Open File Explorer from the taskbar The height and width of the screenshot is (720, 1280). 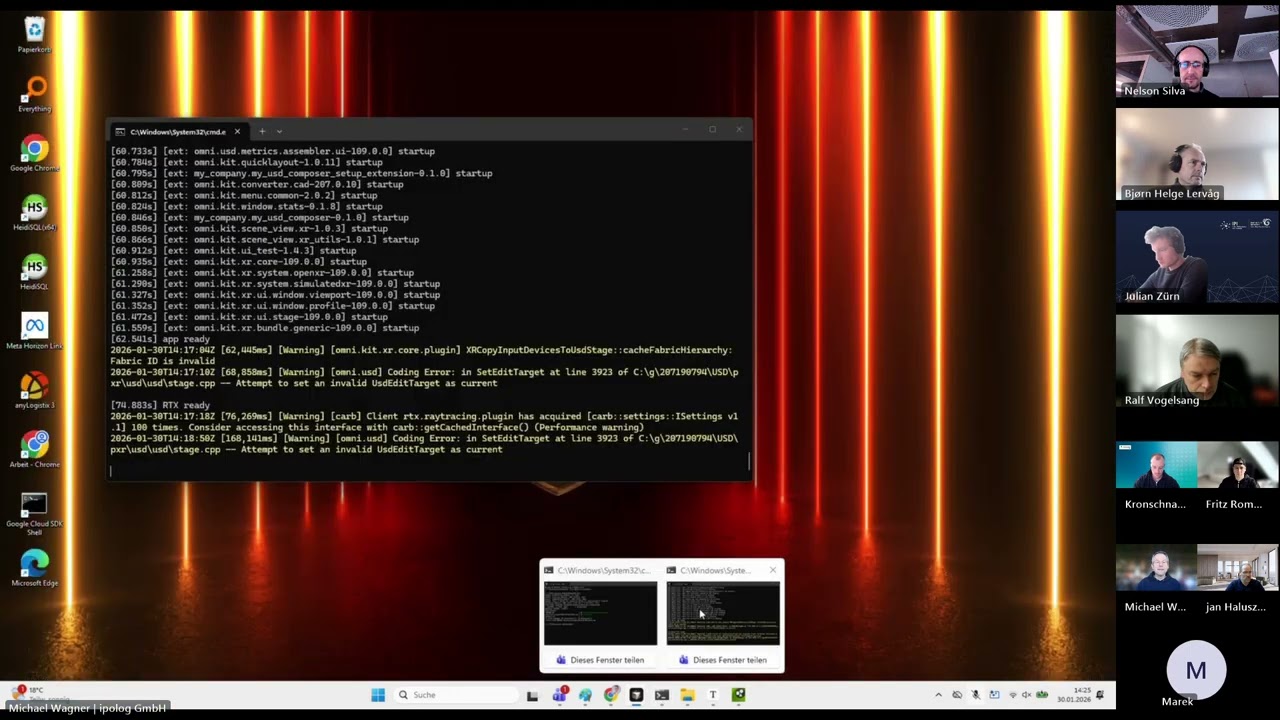[x=688, y=695]
